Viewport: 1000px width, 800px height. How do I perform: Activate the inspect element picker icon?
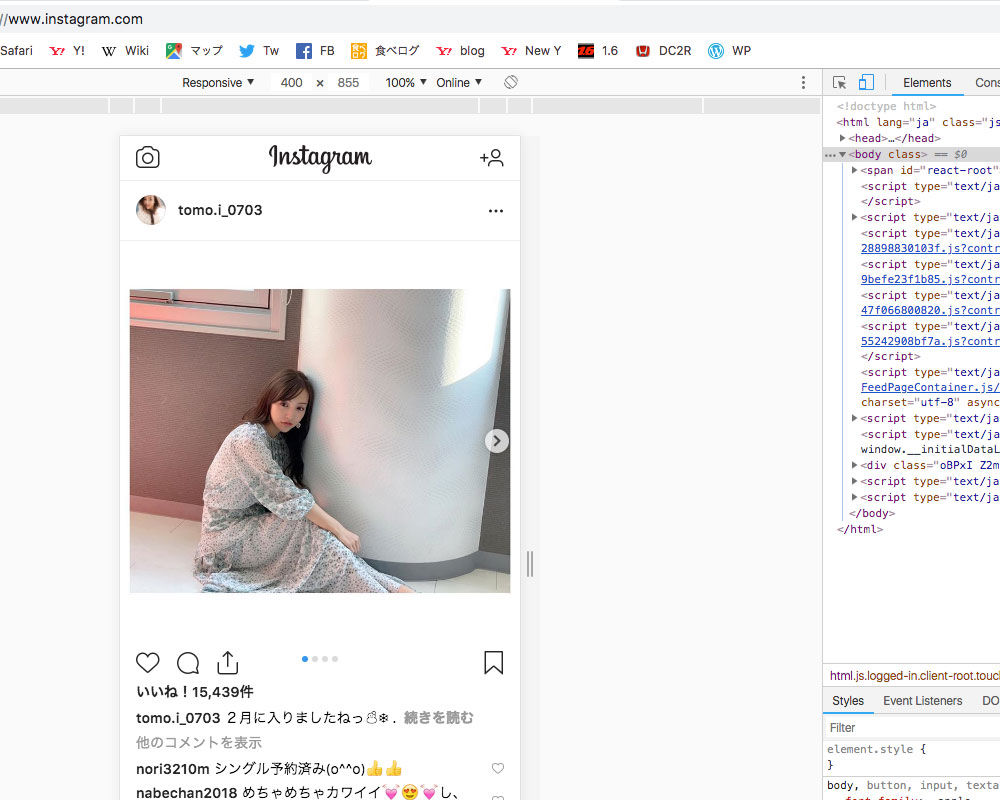tap(839, 82)
